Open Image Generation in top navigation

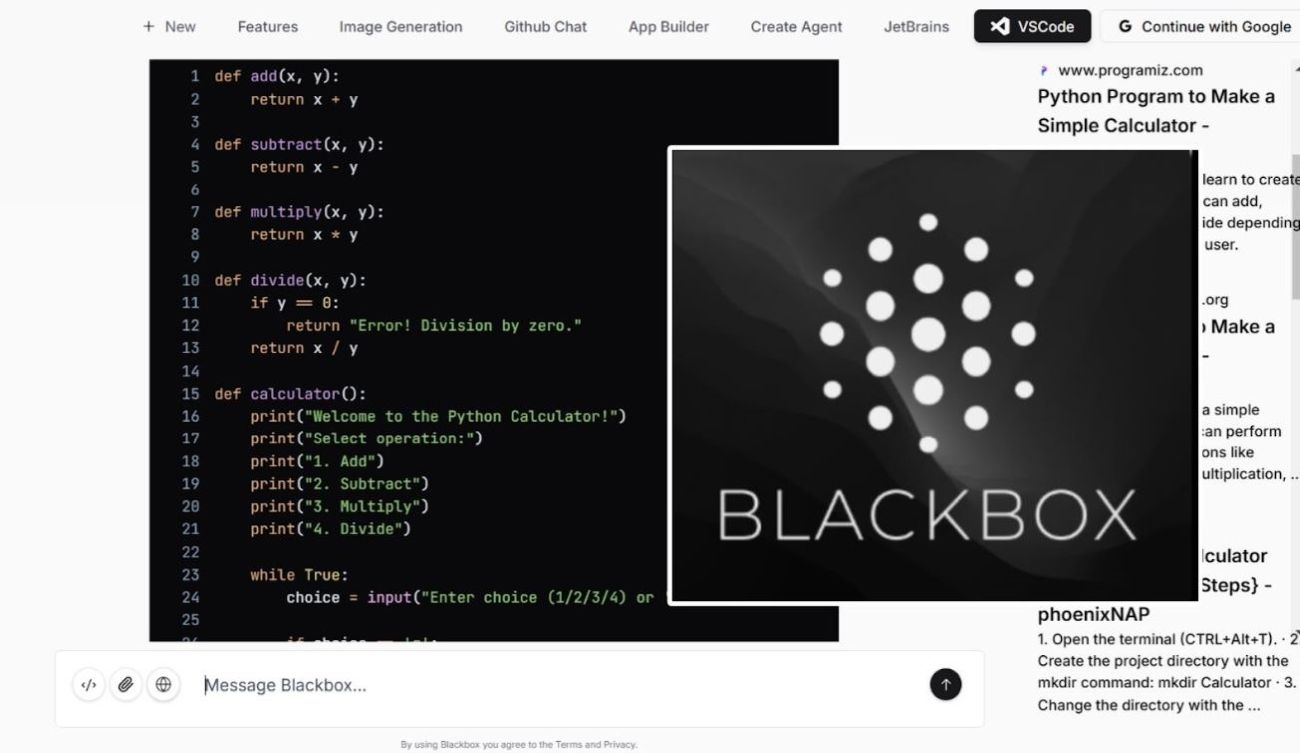(400, 27)
